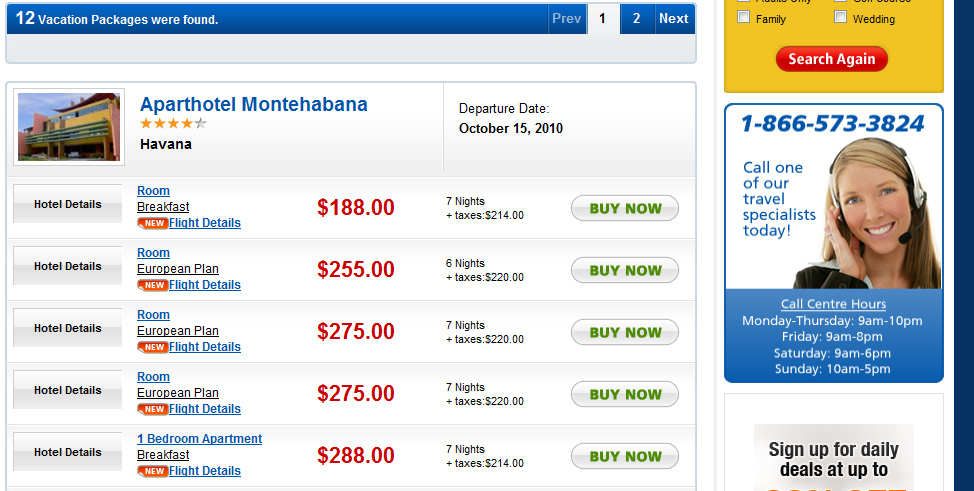Image resolution: width=974 pixels, height=491 pixels.
Task: Open Hotel Details for the $255.00 package
Action: [x=67, y=266]
